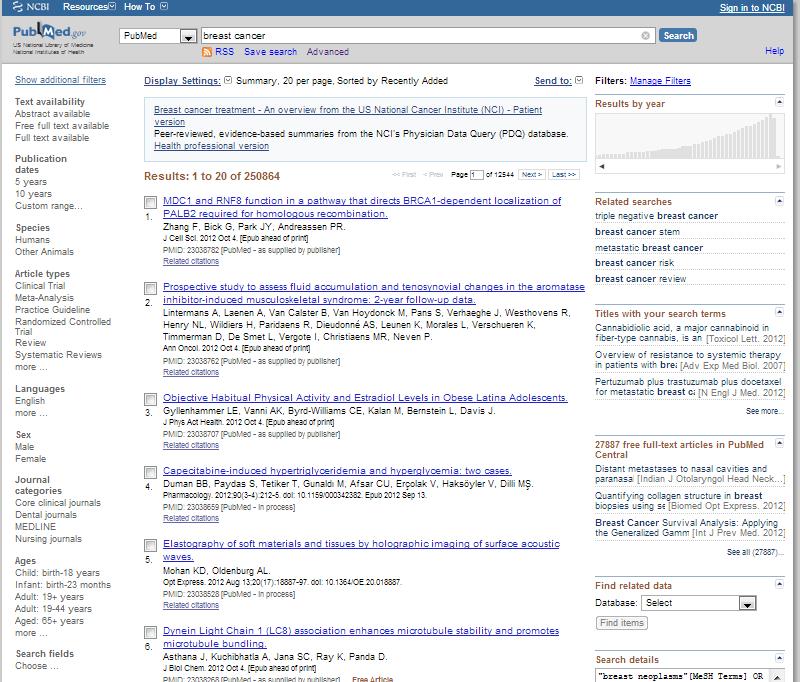Open the PubMed database dropdown
This screenshot has width=800, height=682.
tap(158, 36)
